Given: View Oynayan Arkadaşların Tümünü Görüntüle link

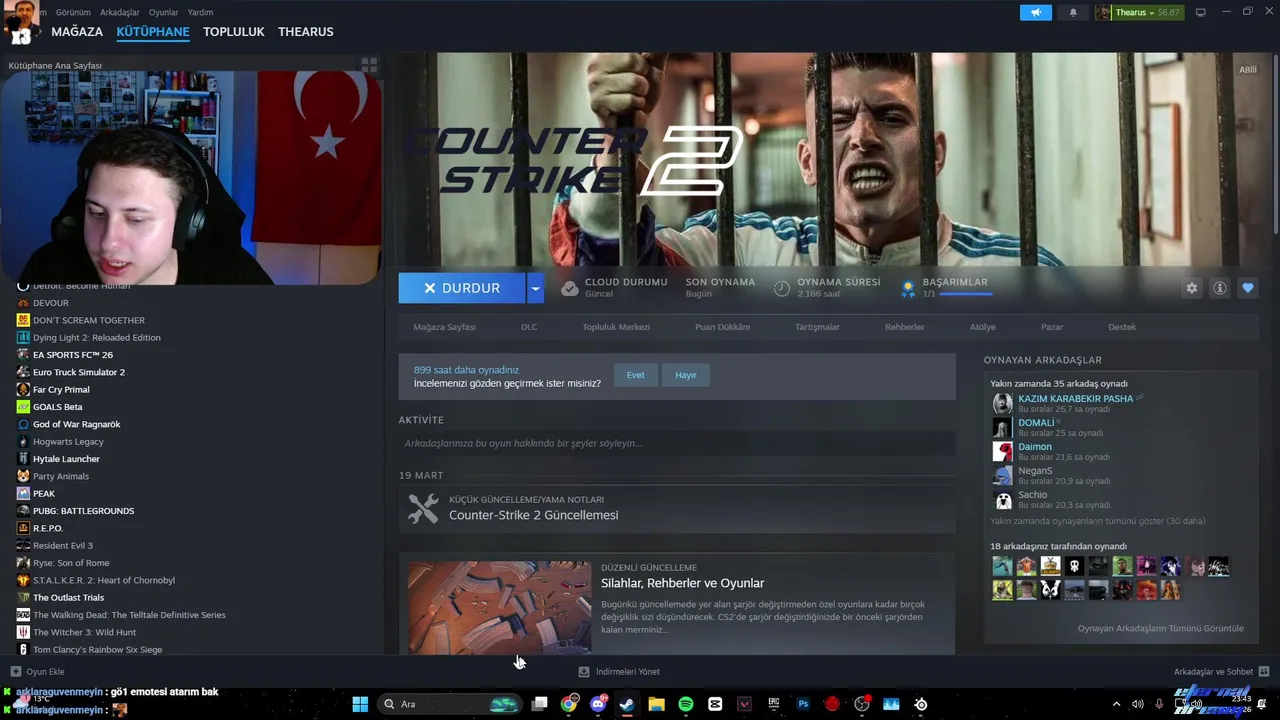Looking at the screenshot, I should click(x=1160, y=628).
